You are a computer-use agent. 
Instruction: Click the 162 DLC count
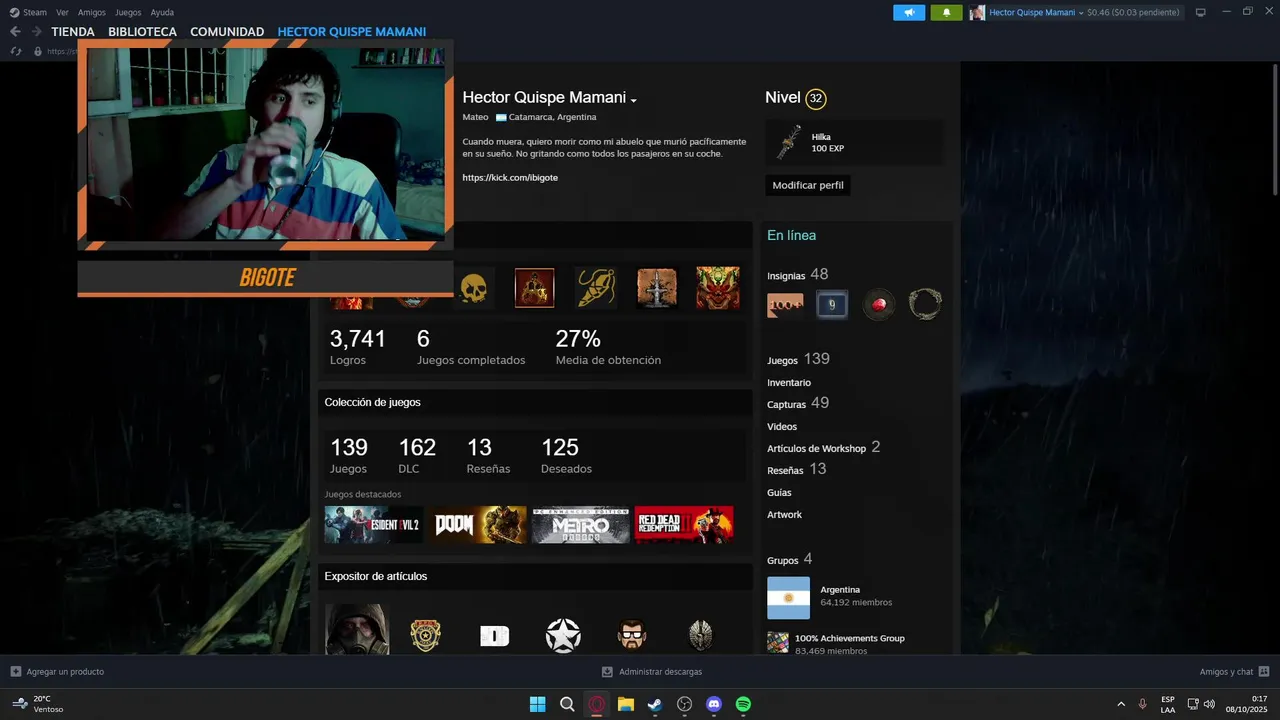417,455
